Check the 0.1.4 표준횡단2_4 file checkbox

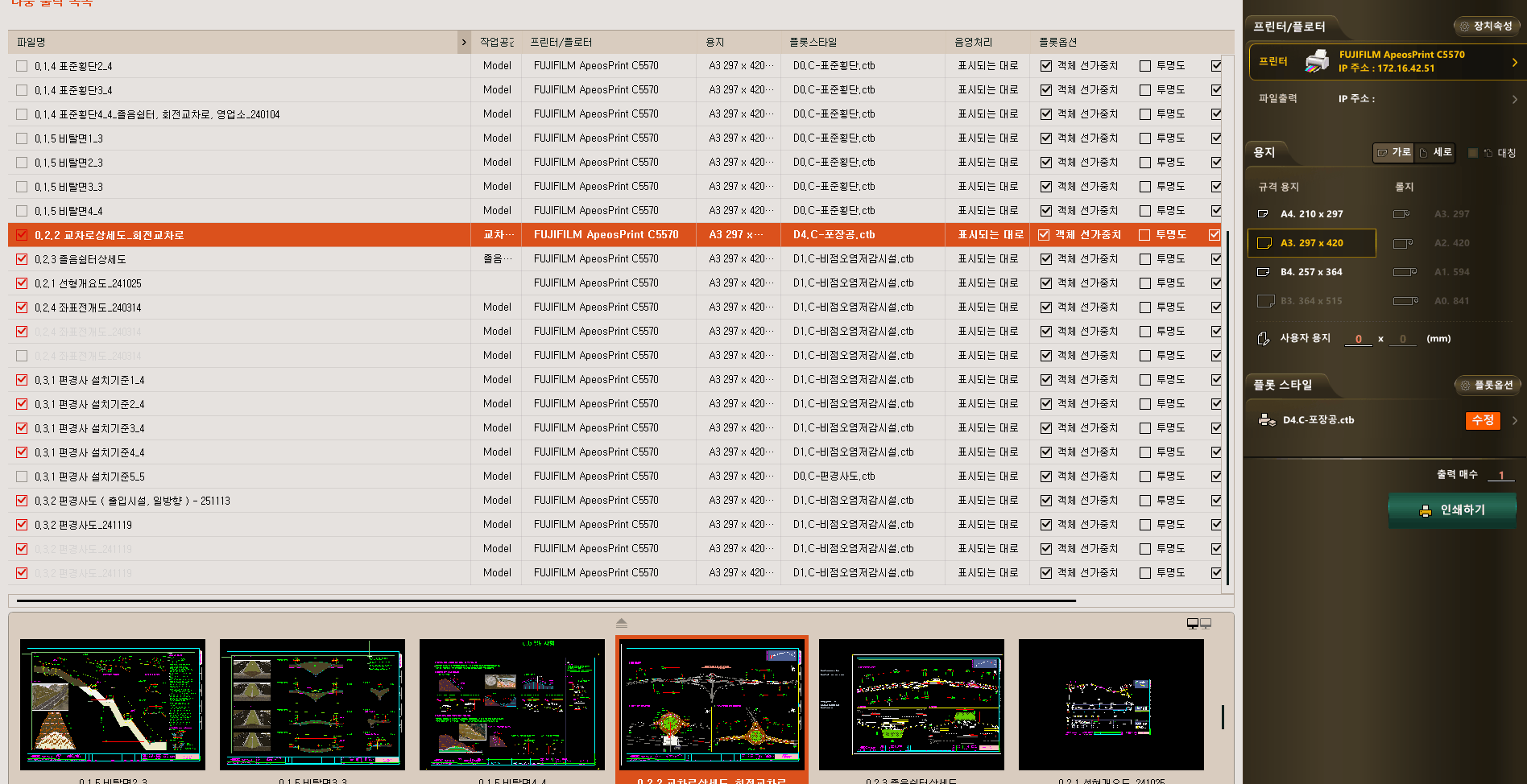coord(22,66)
